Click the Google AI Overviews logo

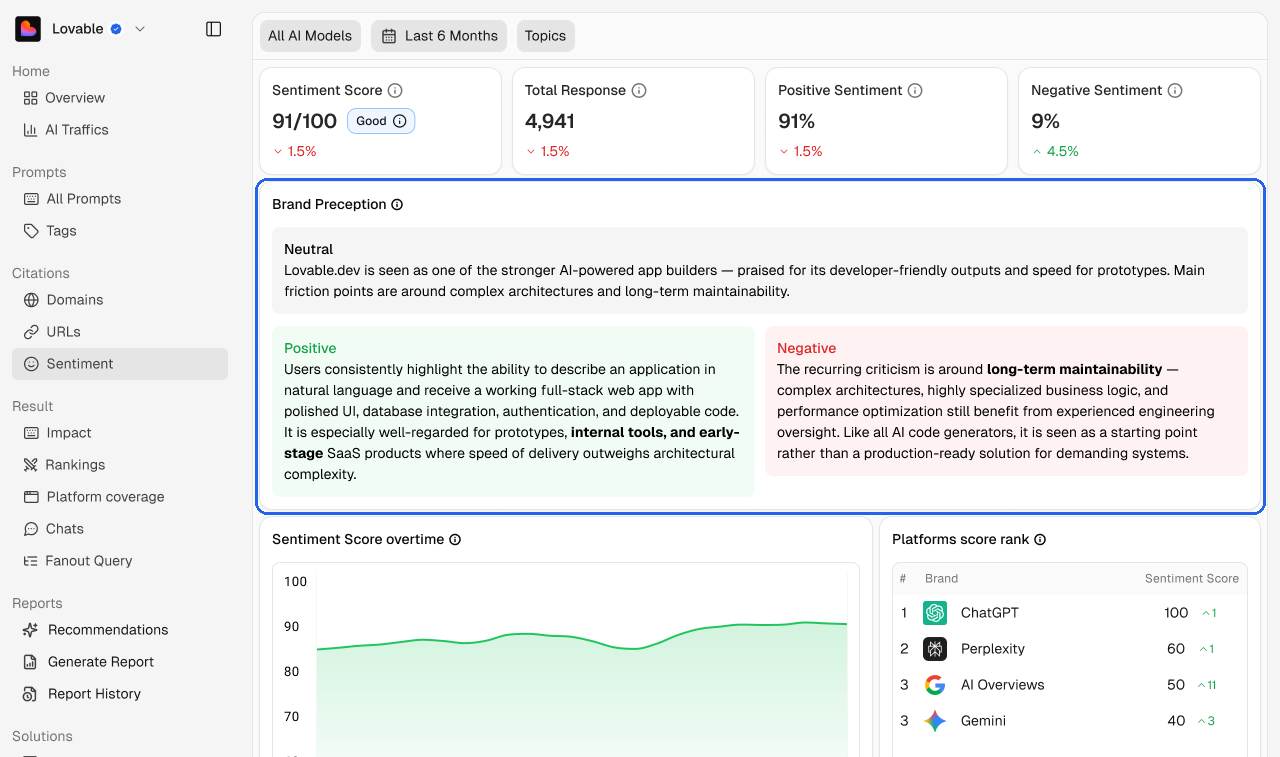(x=935, y=685)
